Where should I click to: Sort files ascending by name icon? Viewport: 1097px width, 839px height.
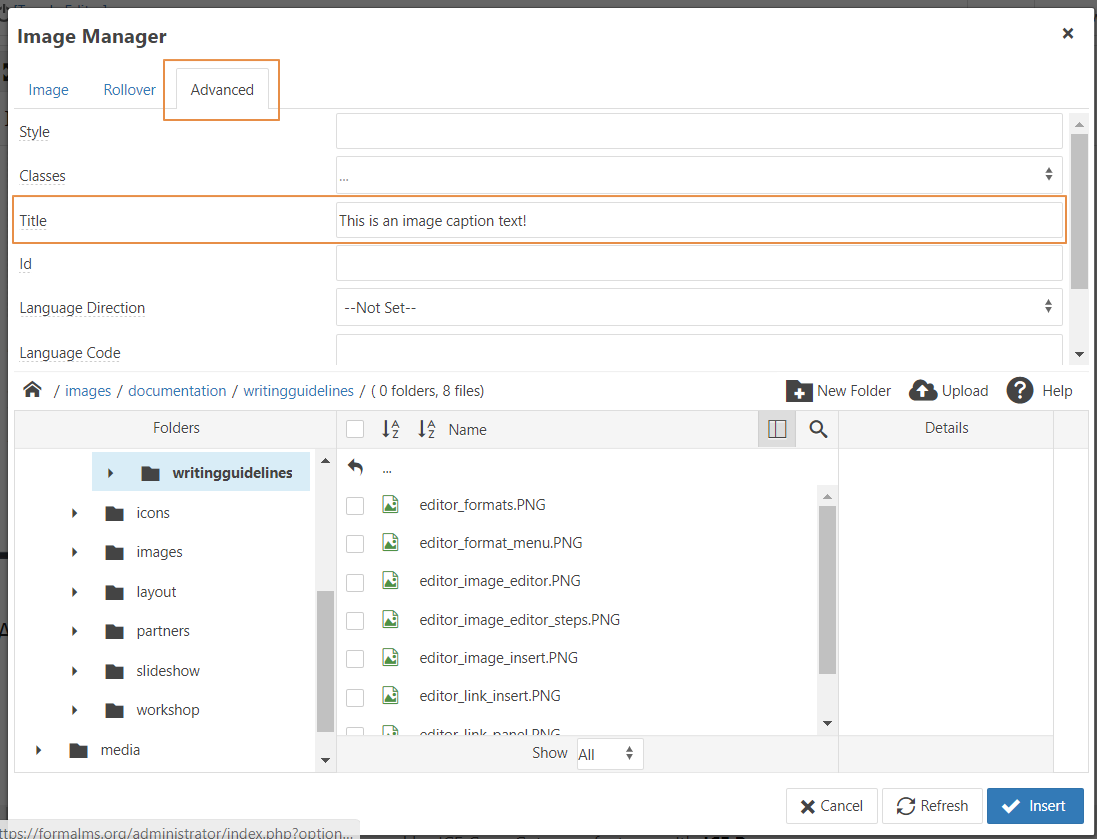[x=391, y=429]
